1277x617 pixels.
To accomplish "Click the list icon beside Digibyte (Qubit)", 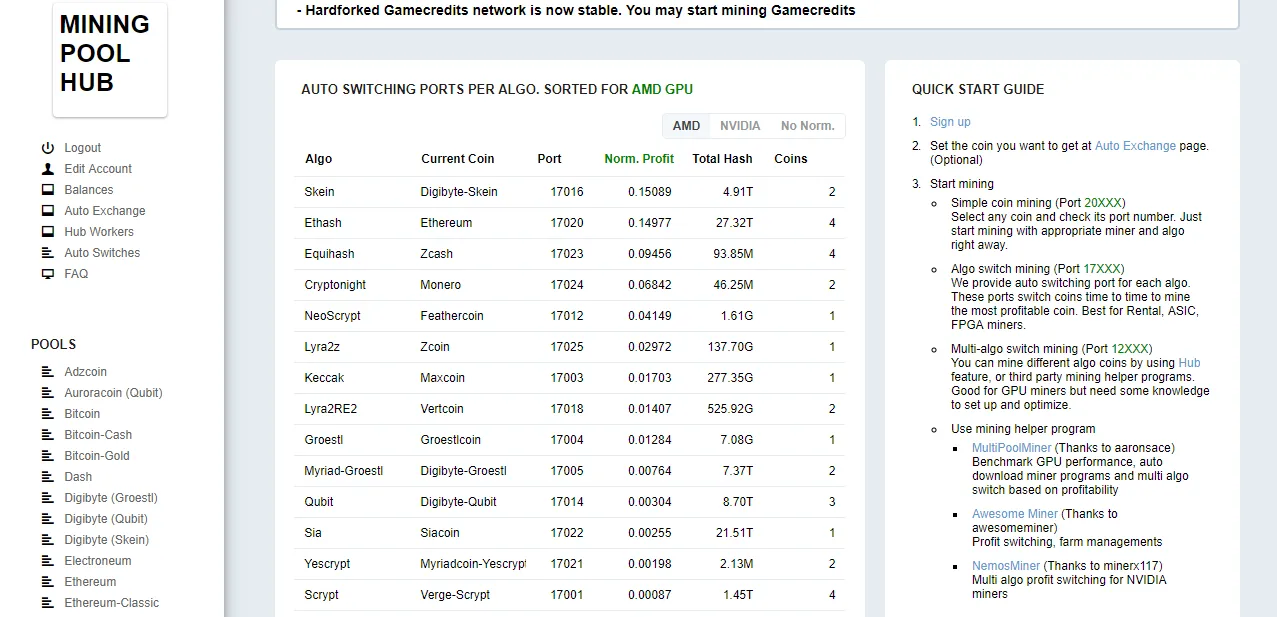I will click(x=47, y=519).
